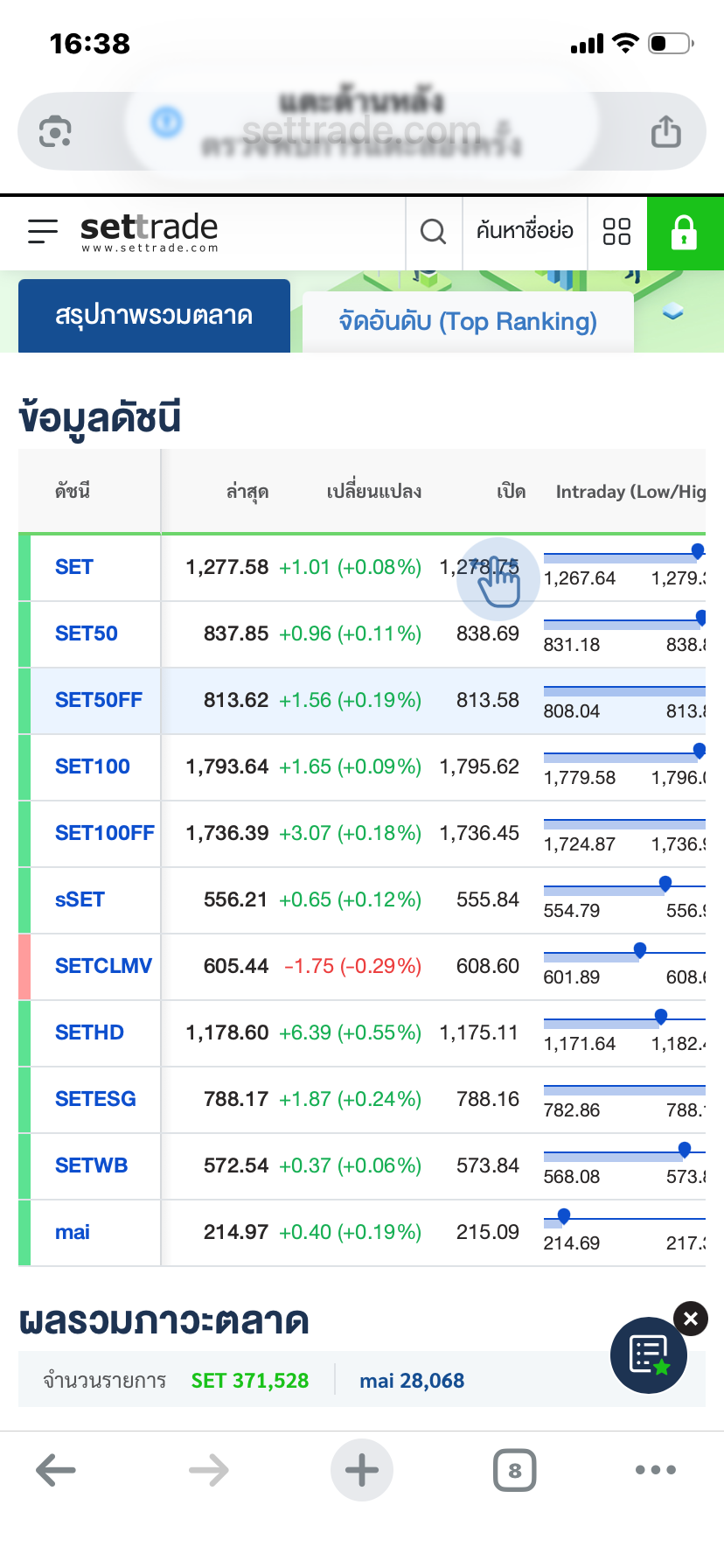Open the hamburger menu next to settrade logo
The image size is (724, 1568).
tap(43, 231)
